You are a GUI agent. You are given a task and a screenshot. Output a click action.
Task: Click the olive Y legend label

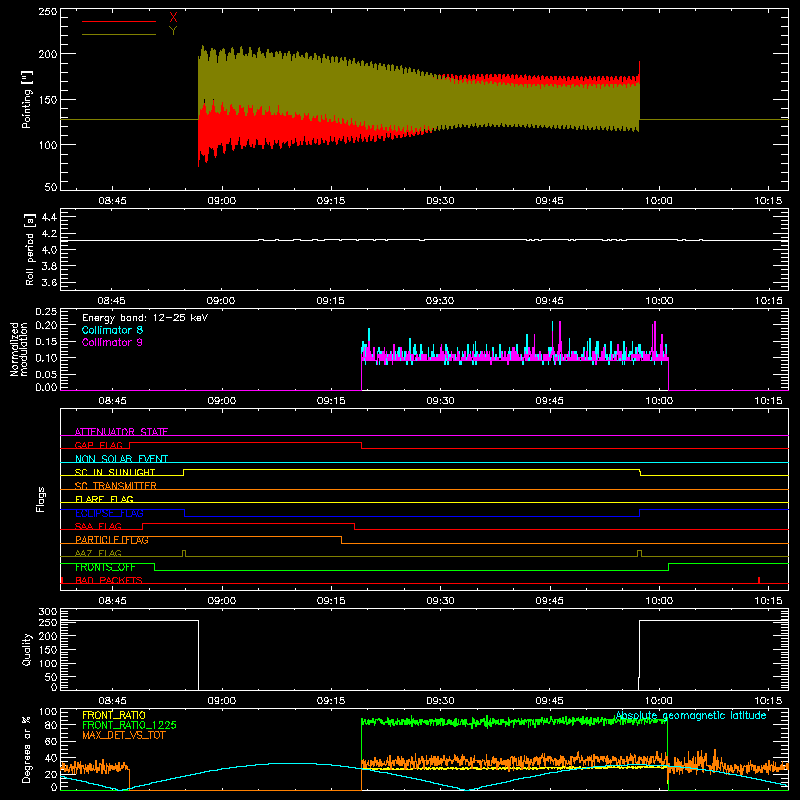coord(173,31)
